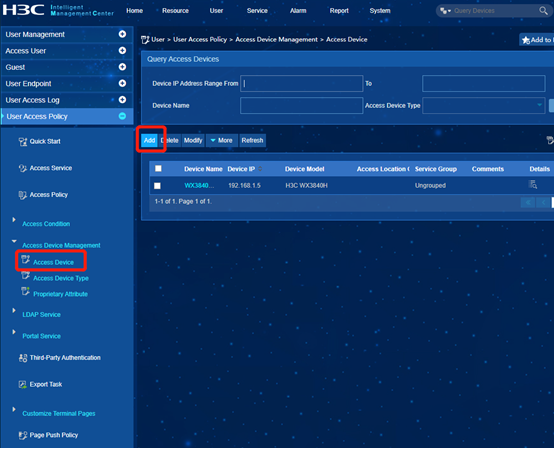555x450 pixels.
Task: Open the Resource menu
Action: tap(175, 11)
